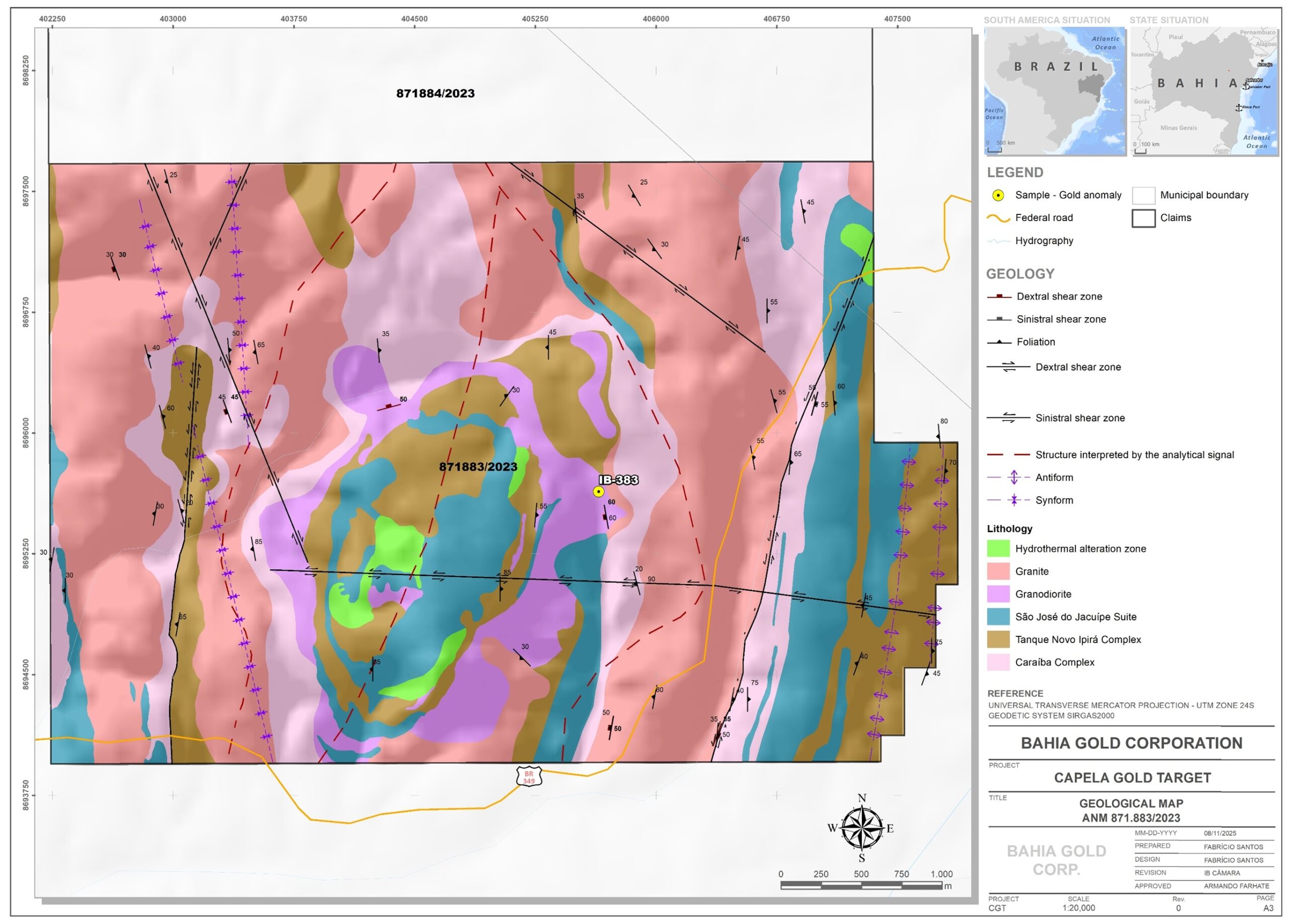Click the Foliation symbol in legend
Image resolution: width=1289 pixels, height=924 pixels.
[x=999, y=342]
